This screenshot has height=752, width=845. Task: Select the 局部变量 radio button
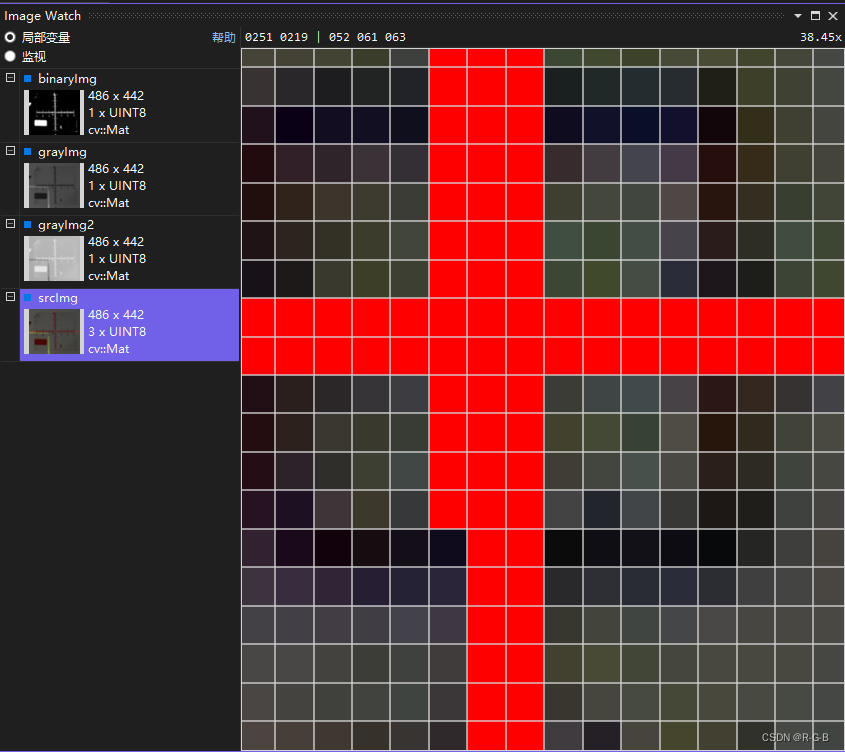tap(10, 37)
